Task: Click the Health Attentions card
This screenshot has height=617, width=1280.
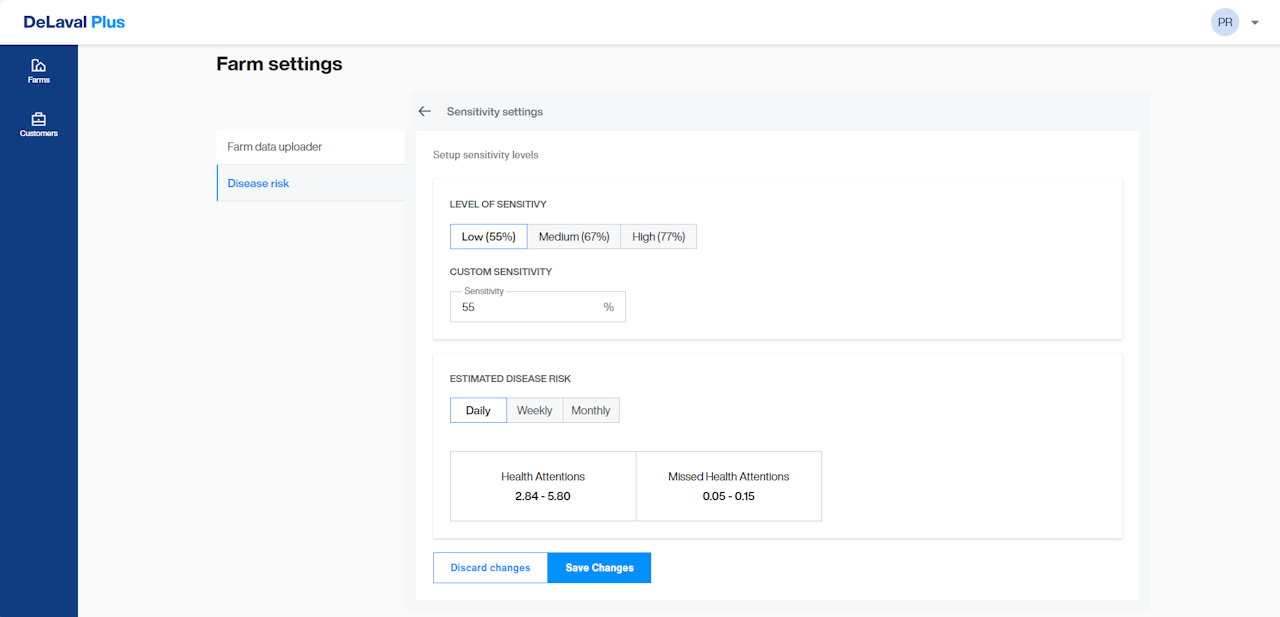Action: (x=543, y=486)
